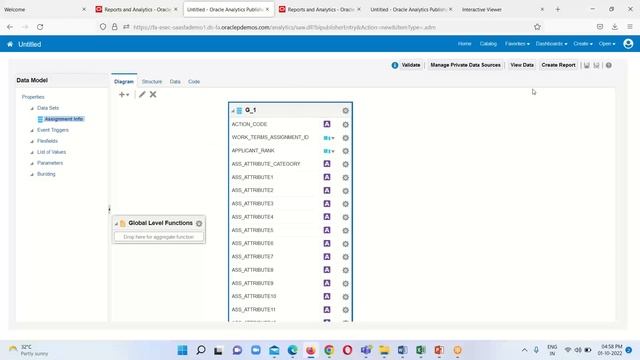Open gear menu for ASS_ATTRIBUTE2 row

[345, 191]
